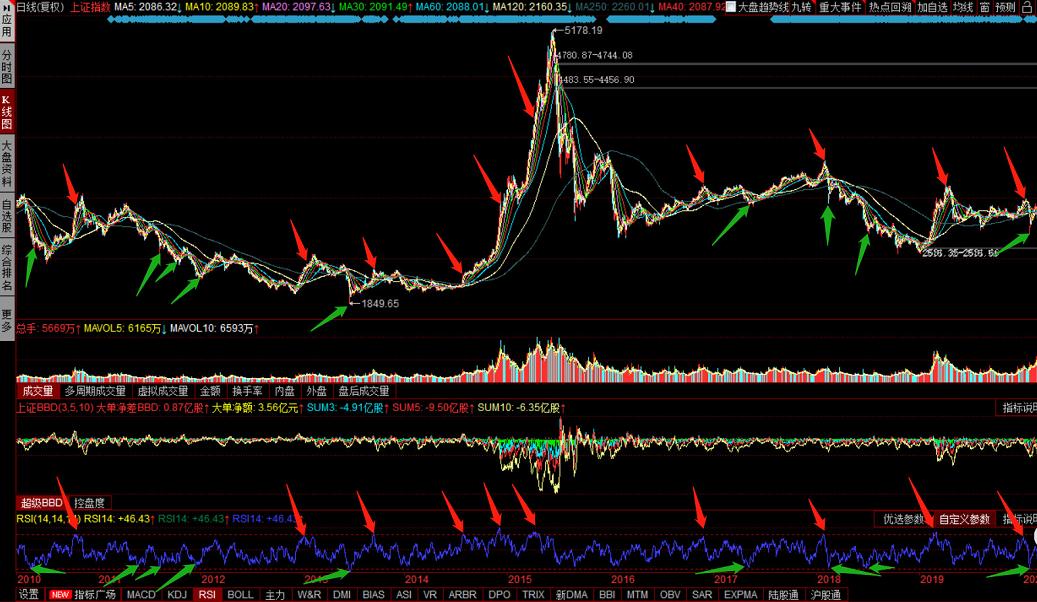Click the RSI(14,14,14) parameter label
This screenshot has width=1037, height=602.
coord(49,519)
